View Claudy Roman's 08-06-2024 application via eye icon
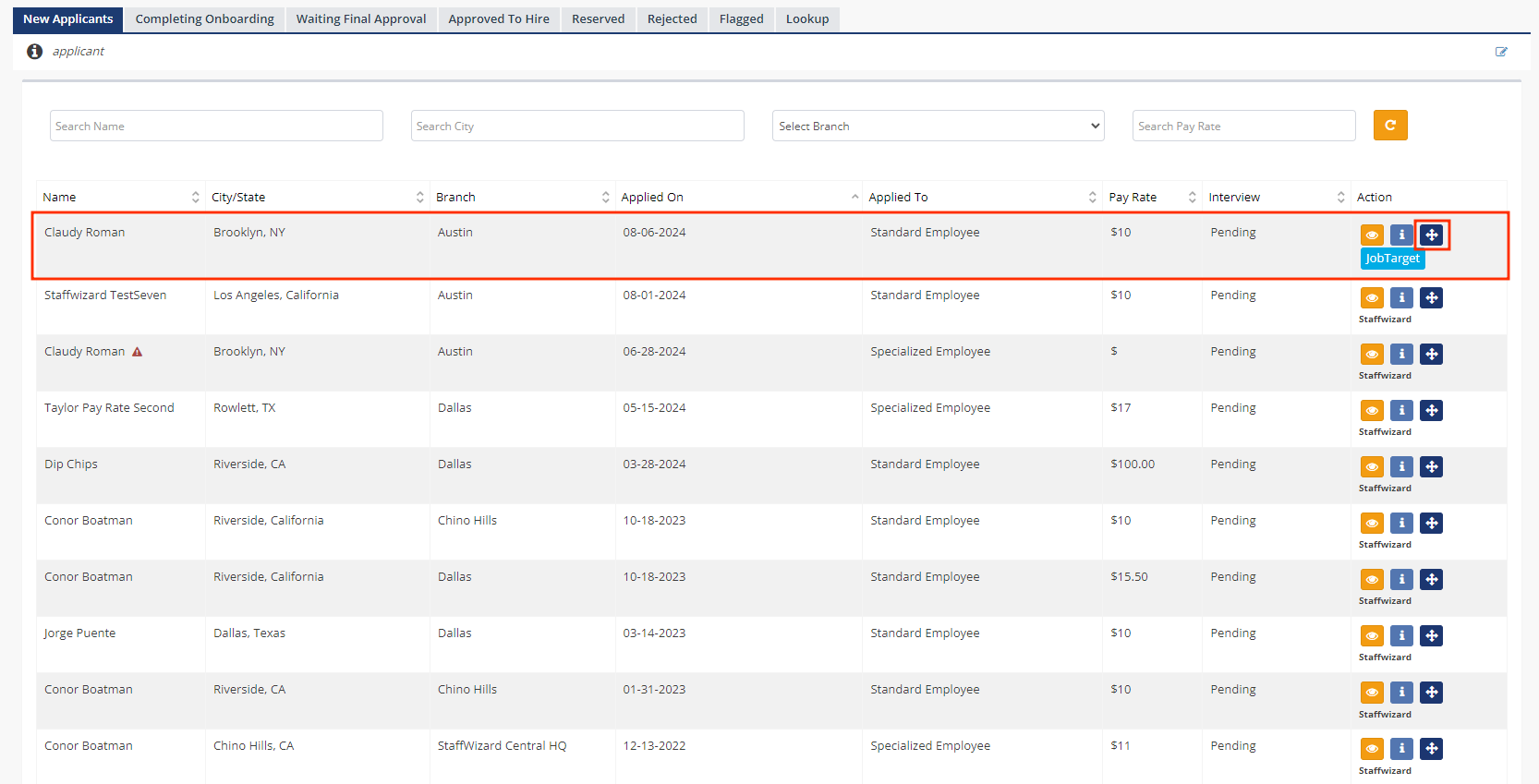The image size is (1539, 784). tap(1372, 235)
